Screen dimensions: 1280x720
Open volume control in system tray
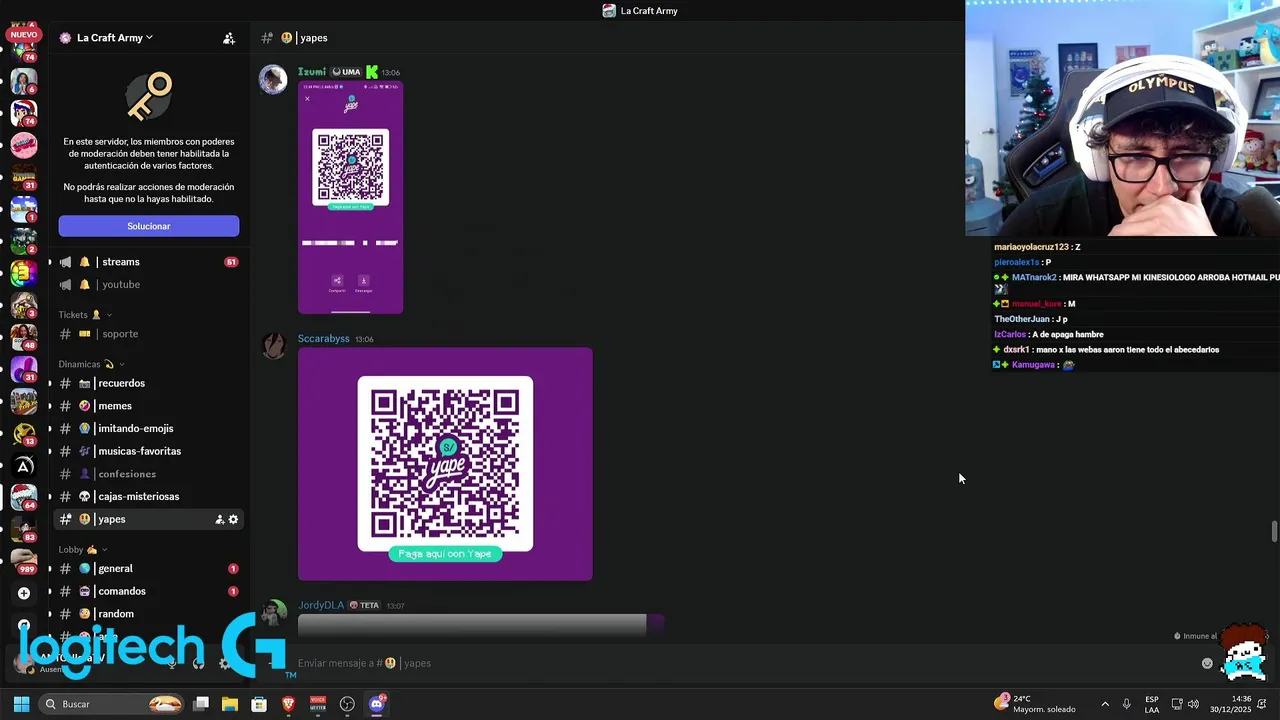[x=1193, y=704]
